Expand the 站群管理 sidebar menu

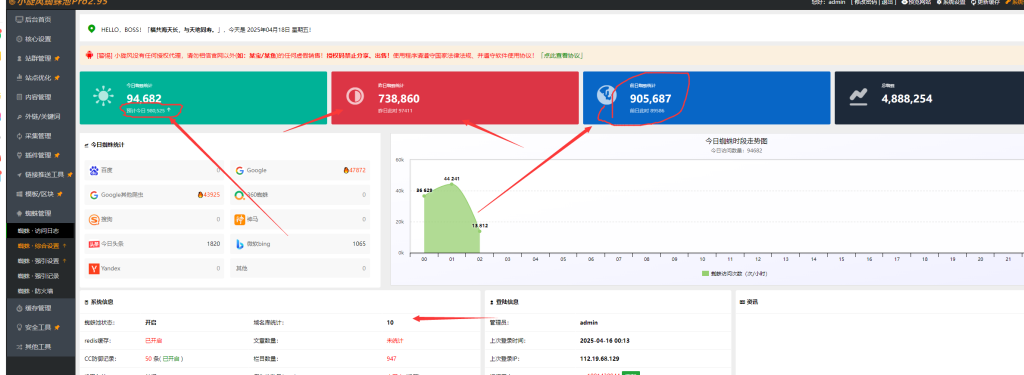point(38,59)
